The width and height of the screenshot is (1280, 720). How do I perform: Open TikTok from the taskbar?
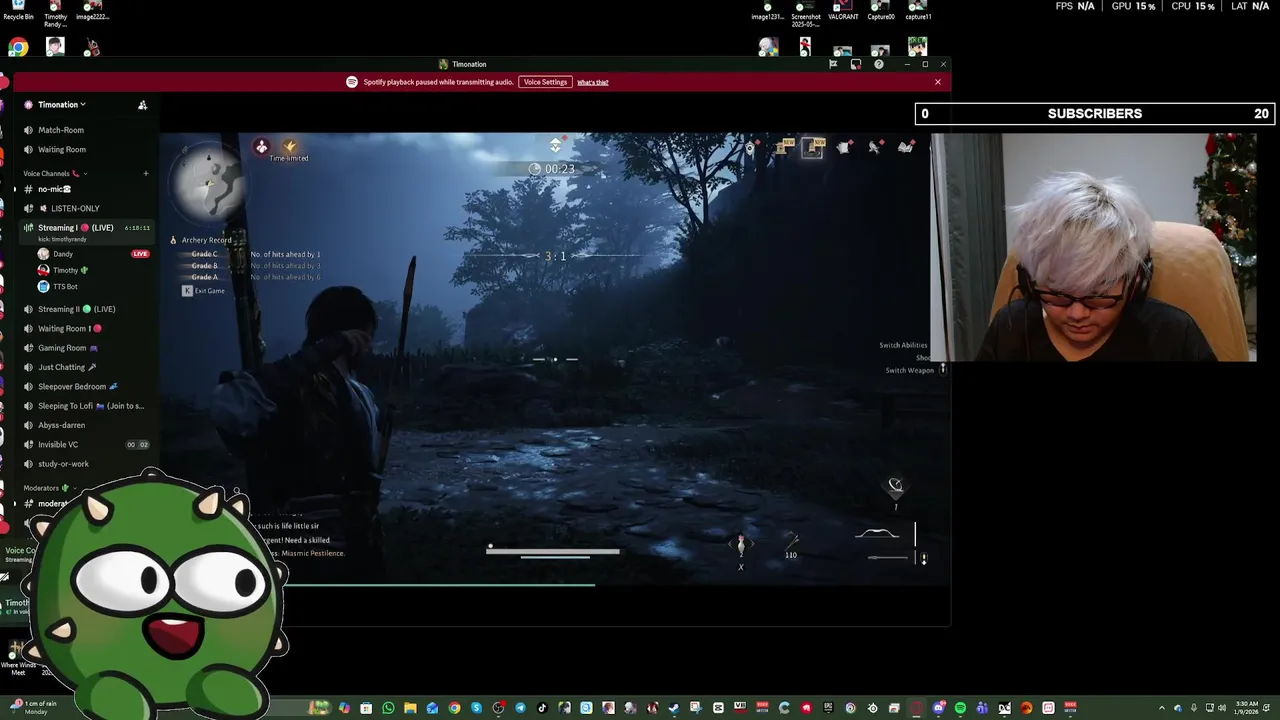point(542,708)
